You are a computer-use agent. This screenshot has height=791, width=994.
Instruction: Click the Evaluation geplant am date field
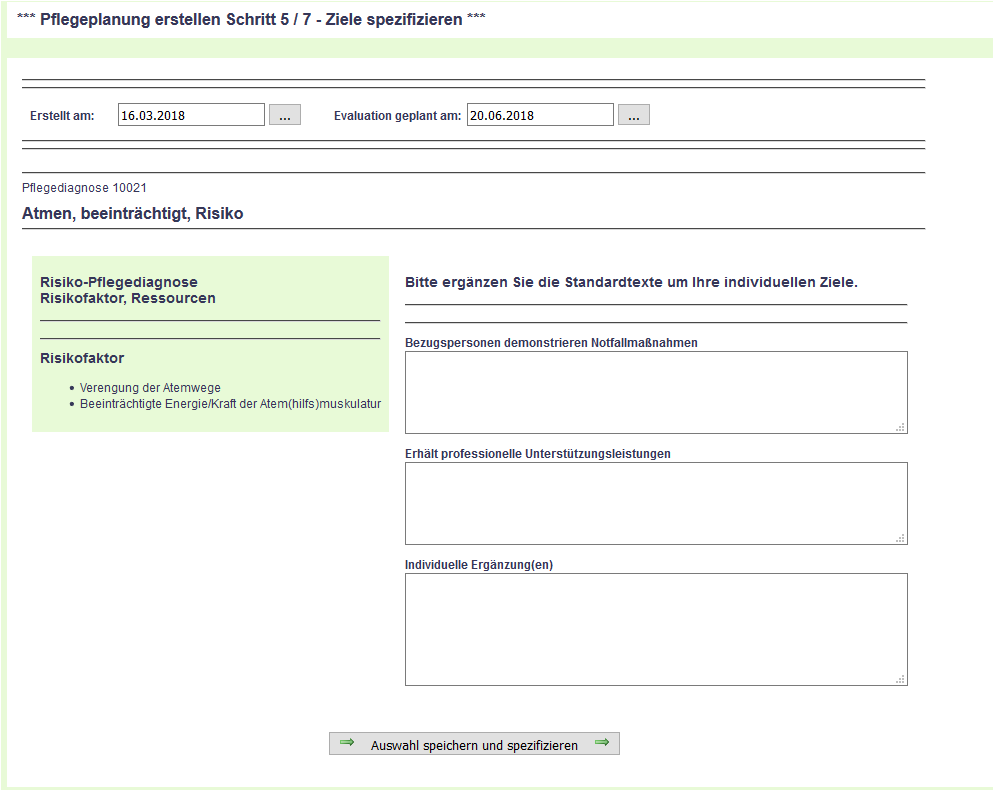click(540, 115)
